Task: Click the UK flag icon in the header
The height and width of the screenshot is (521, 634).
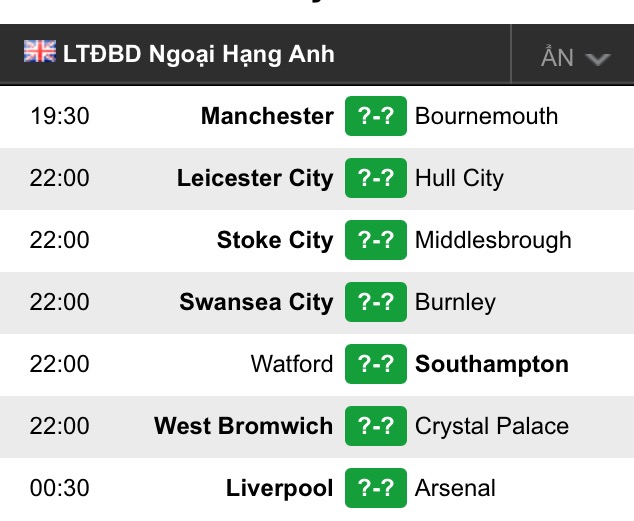Action: pyautogui.click(x=40, y=51)
